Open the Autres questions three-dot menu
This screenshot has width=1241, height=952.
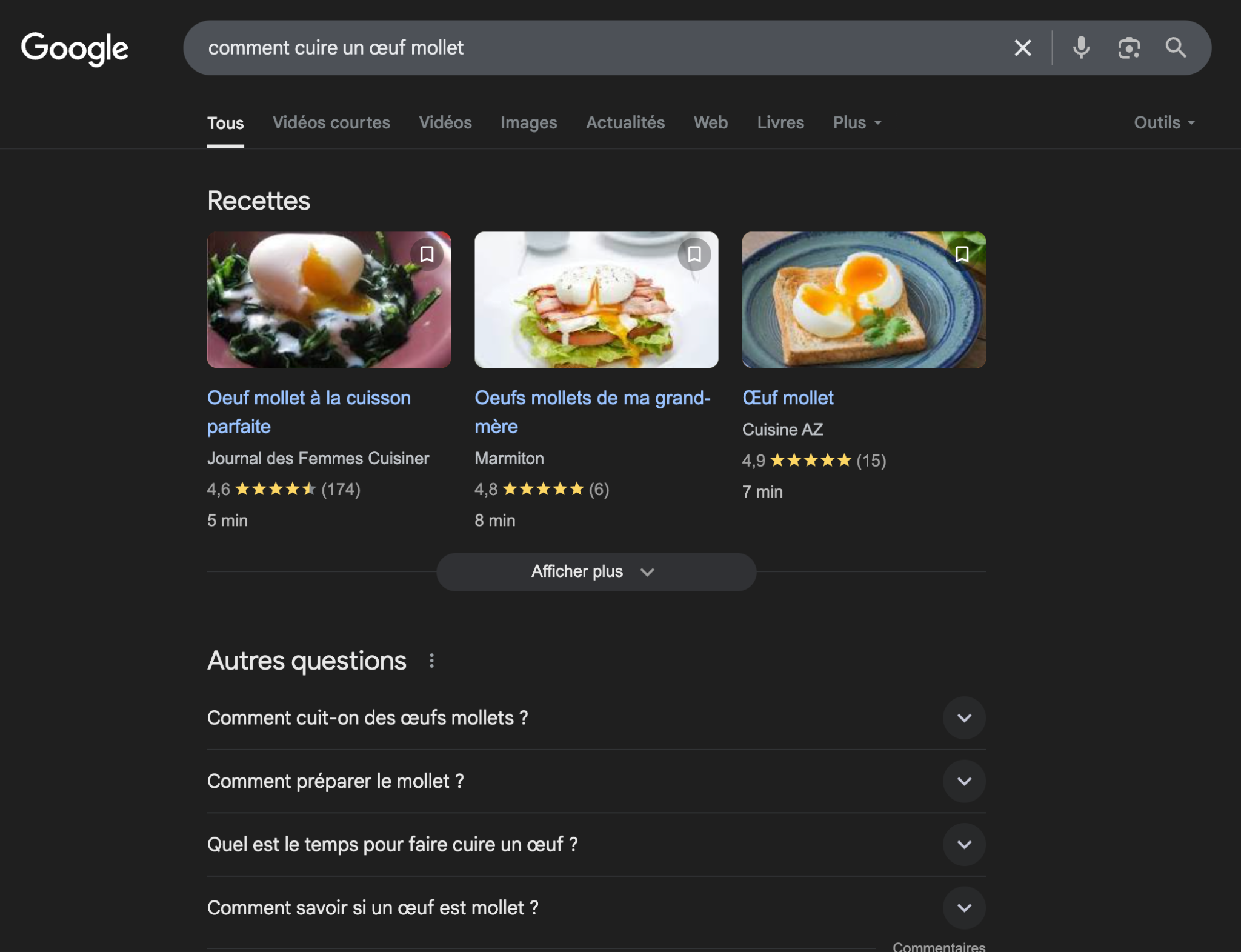point(431,661)
